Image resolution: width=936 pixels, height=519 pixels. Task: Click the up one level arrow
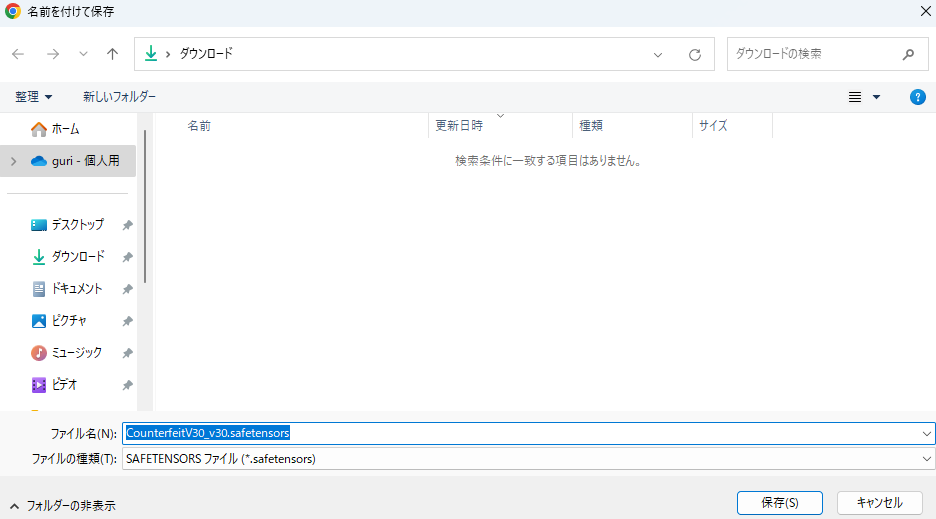coord(113,54)
